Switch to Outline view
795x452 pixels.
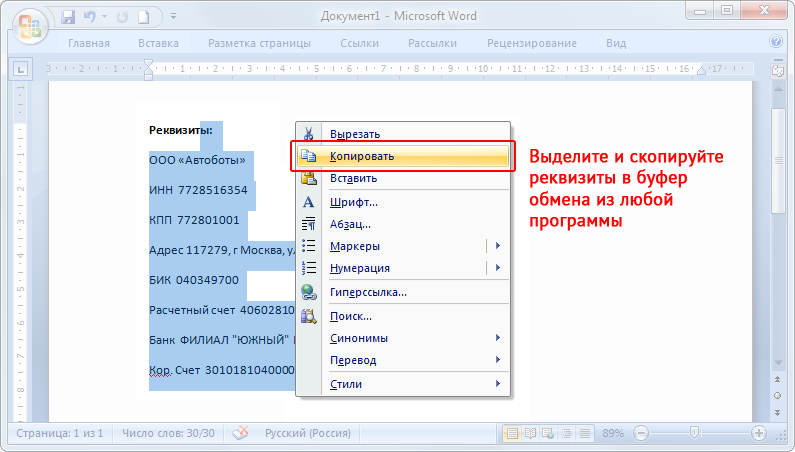point(566,433)
